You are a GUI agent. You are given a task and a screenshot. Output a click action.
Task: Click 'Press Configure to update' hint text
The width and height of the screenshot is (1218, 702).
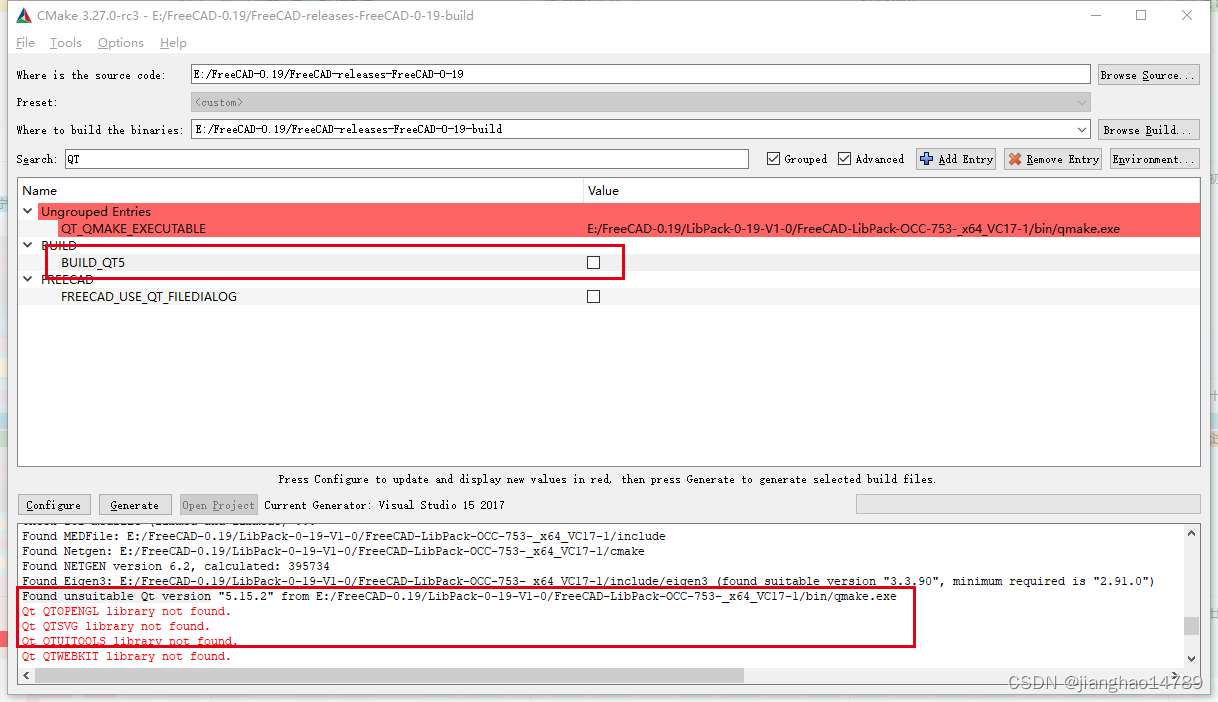pyautogui.click(x=607, y=479)
